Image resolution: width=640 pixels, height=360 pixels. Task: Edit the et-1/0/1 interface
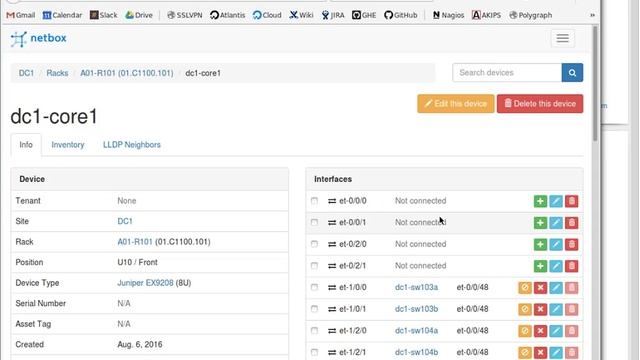click(x=556, y=309)
